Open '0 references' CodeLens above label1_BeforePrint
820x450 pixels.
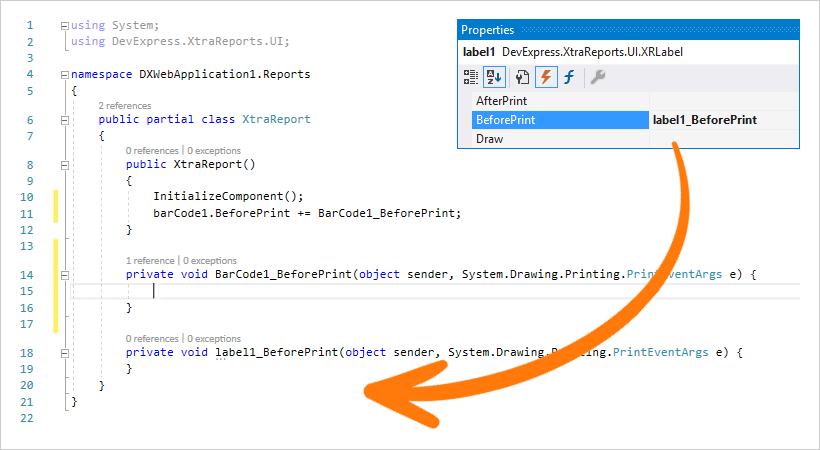[152, 339]
